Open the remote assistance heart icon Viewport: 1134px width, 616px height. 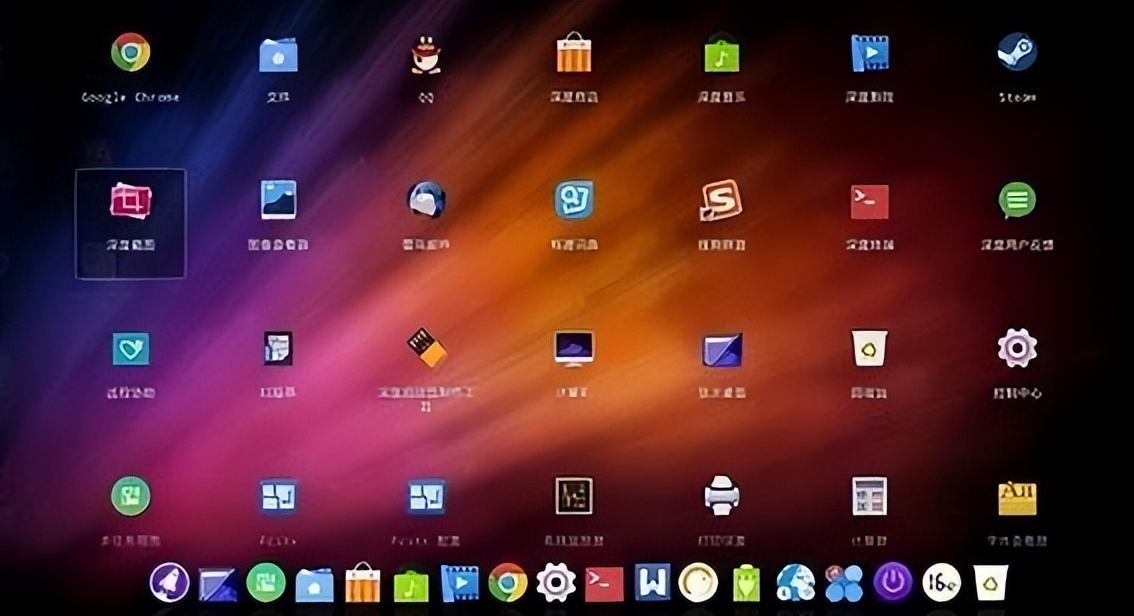point(130,348)
